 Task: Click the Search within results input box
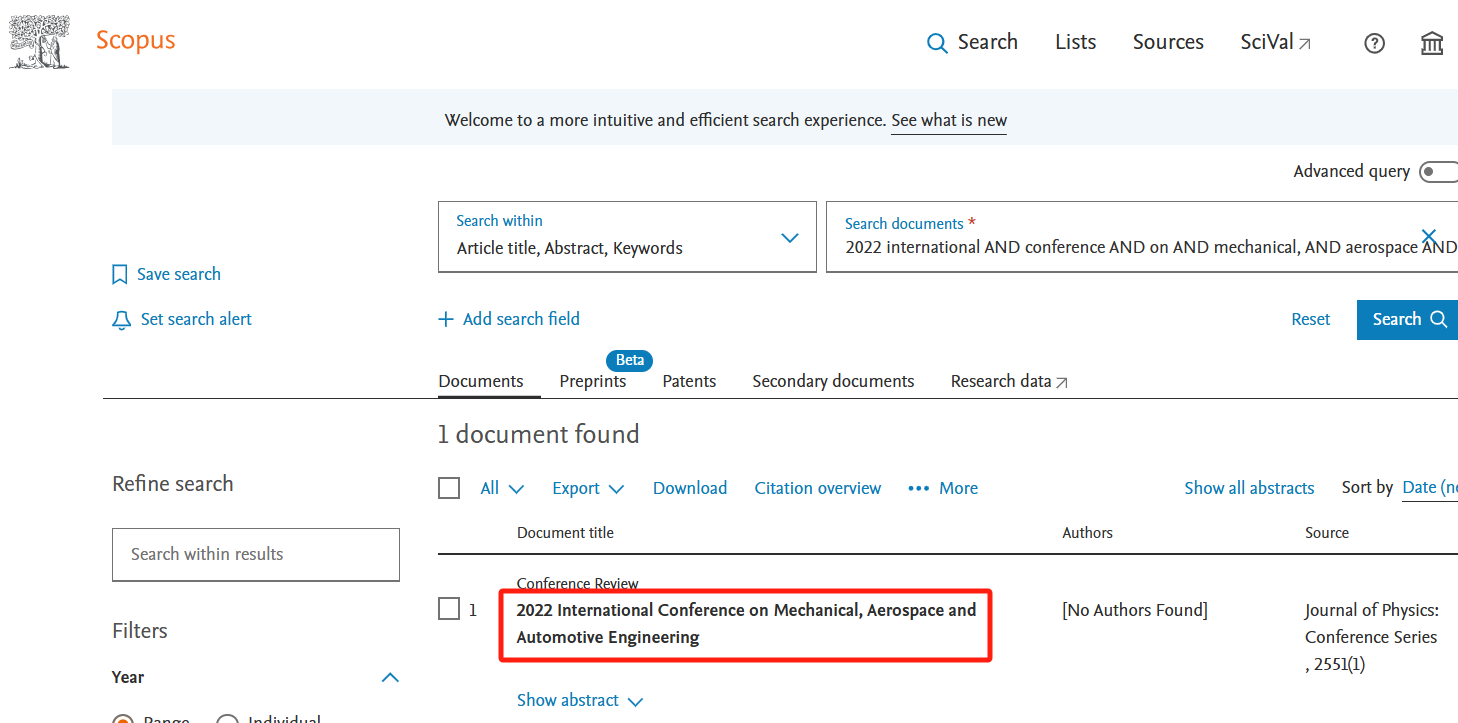coord(256,554)
